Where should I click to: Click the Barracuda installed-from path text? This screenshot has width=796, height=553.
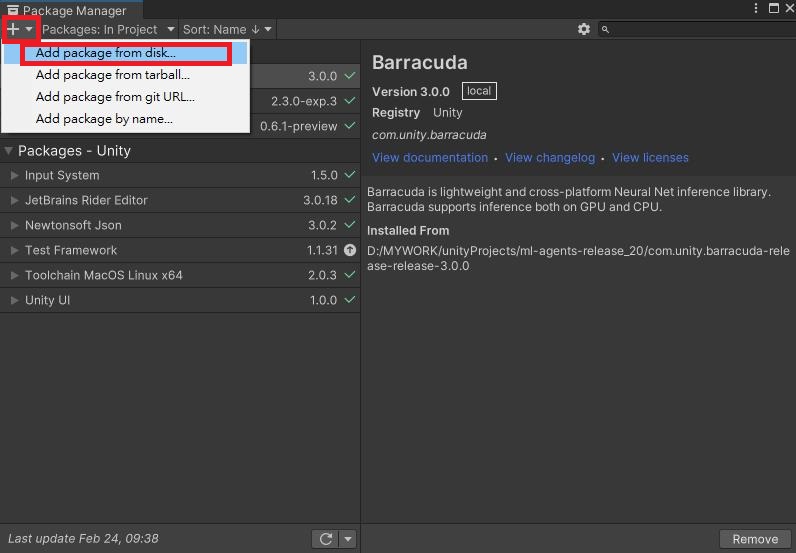[578, 258]
